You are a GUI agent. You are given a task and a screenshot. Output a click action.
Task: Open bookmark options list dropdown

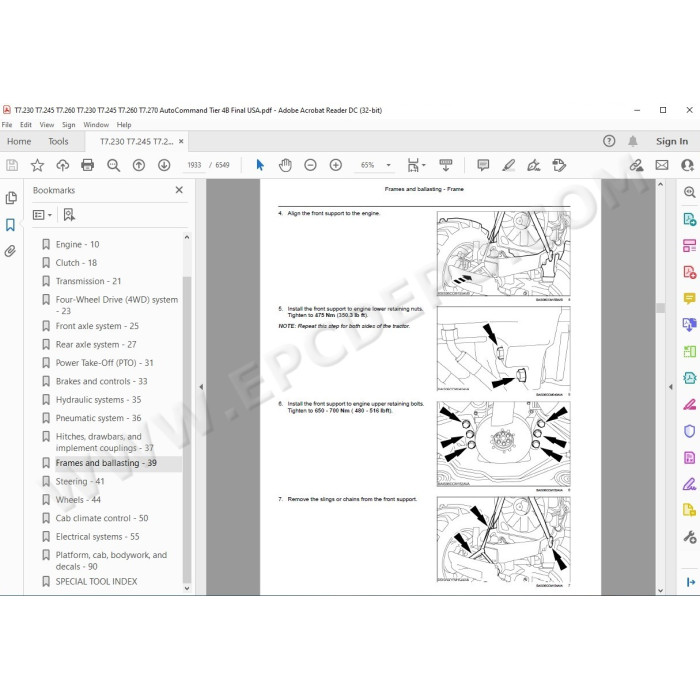[x=42, y=215]
